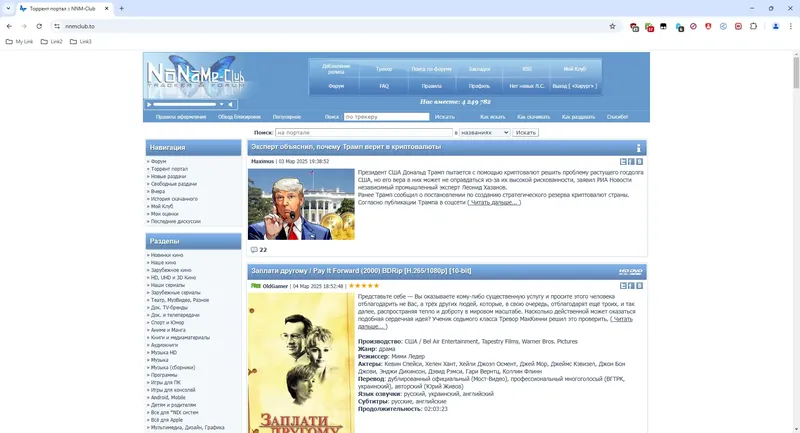Mute the radio player speaker icon
The height and width of the screenshot is (433, 800).
(231, 105)
